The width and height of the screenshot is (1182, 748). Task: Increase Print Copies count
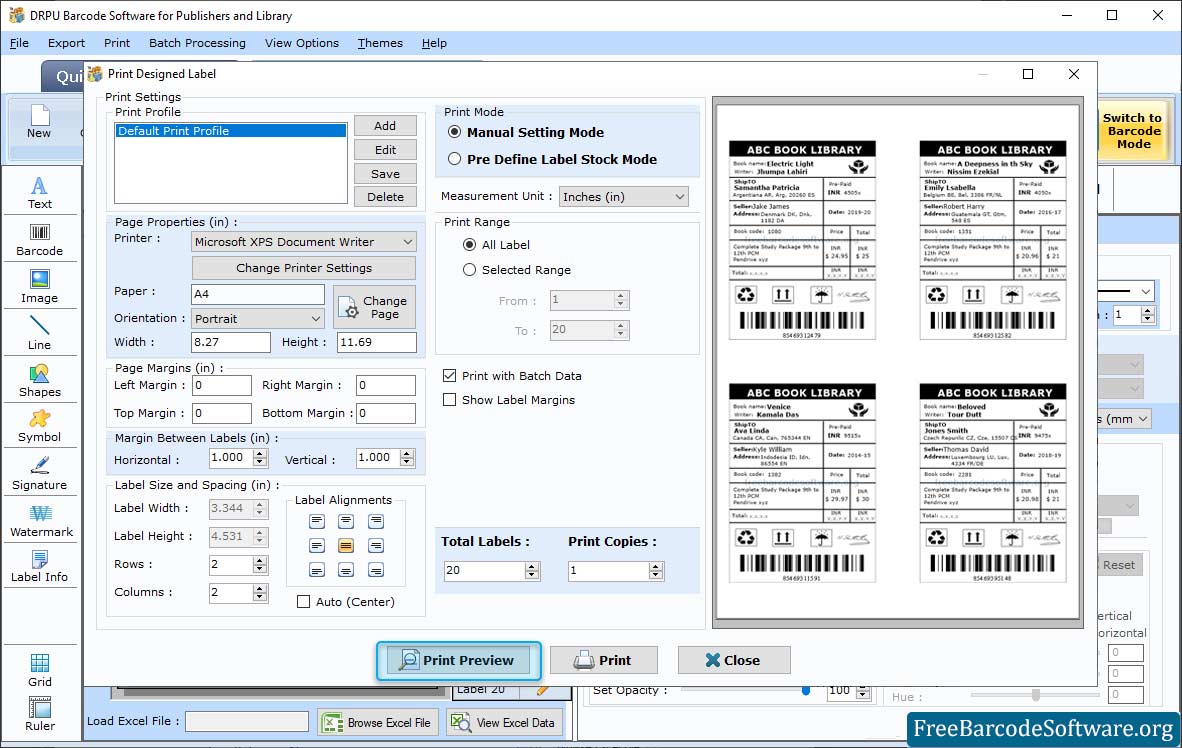point(657,566)
